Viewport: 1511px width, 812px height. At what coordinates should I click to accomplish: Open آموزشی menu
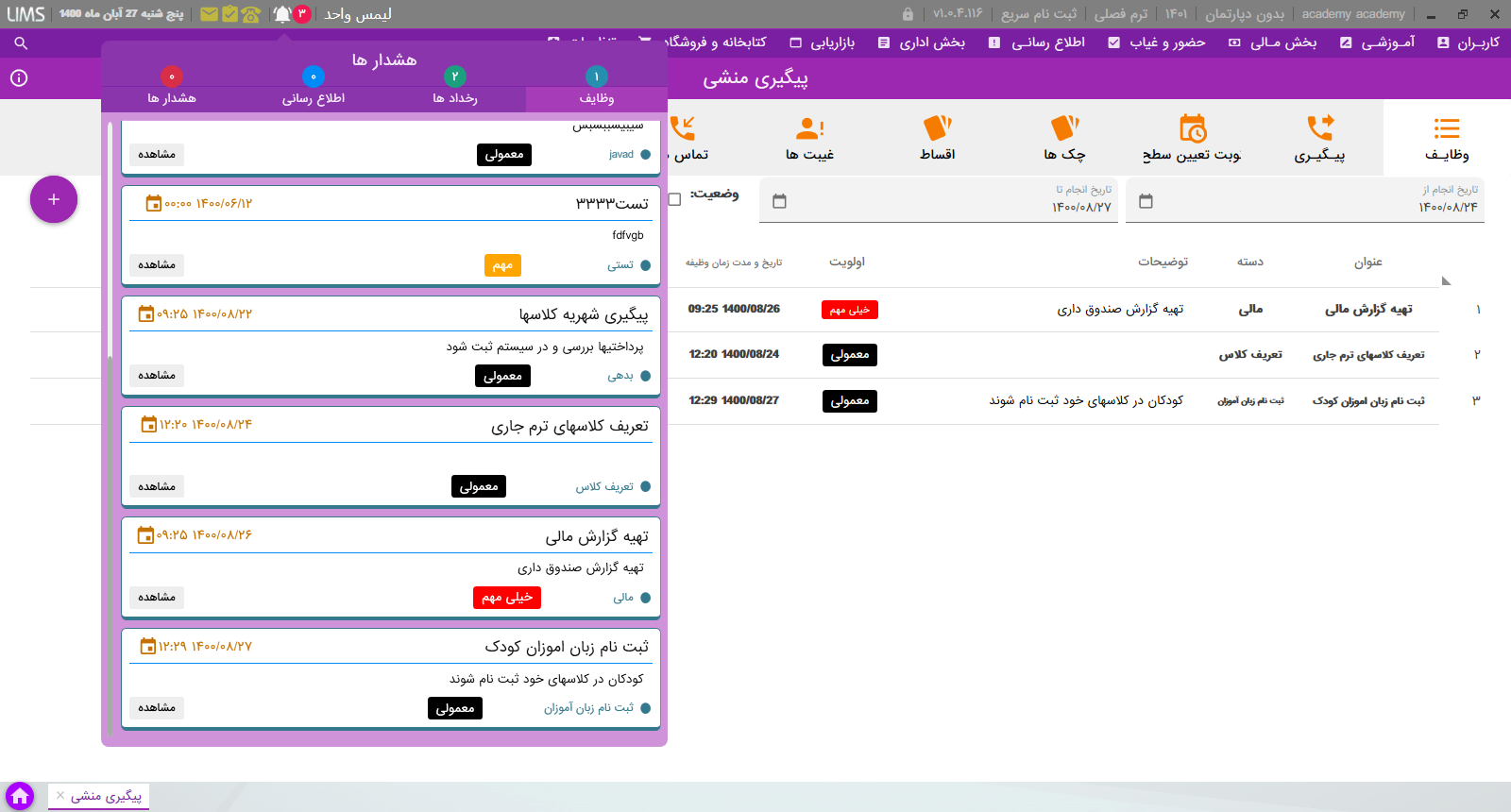click(1378, 42)
